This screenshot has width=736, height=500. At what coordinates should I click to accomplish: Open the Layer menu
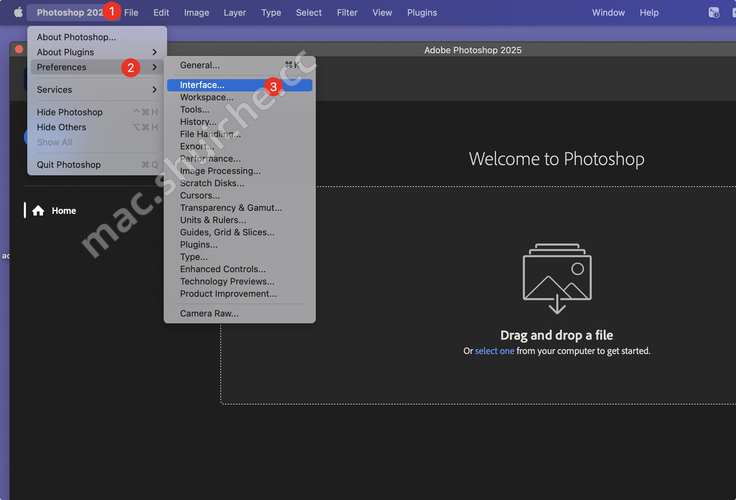pos(234,13)
